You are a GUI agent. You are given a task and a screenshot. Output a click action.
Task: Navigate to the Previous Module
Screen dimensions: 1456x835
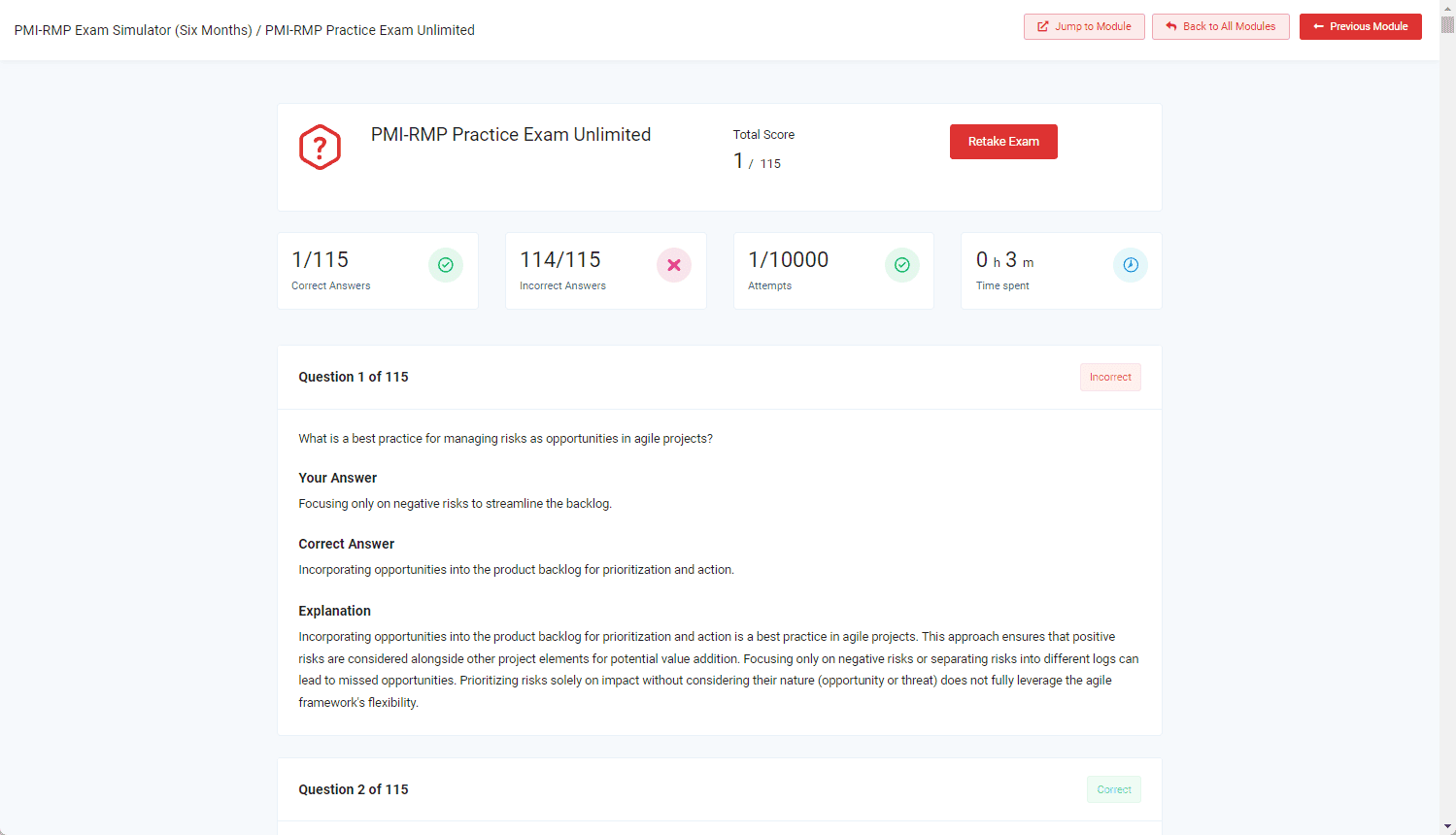pos(1361,26)
